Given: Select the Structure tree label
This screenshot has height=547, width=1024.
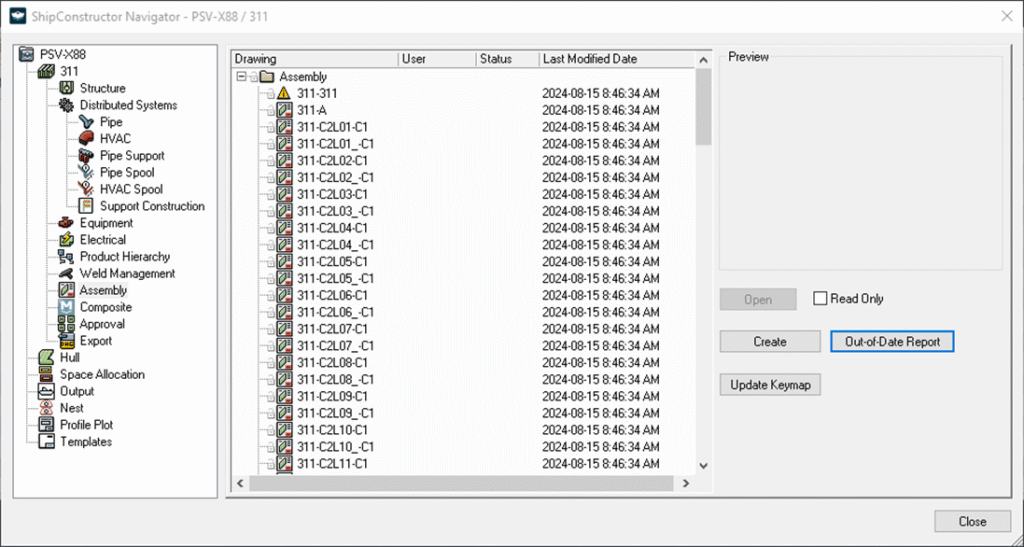Looking at the screenshot, I should coord(103,88).
